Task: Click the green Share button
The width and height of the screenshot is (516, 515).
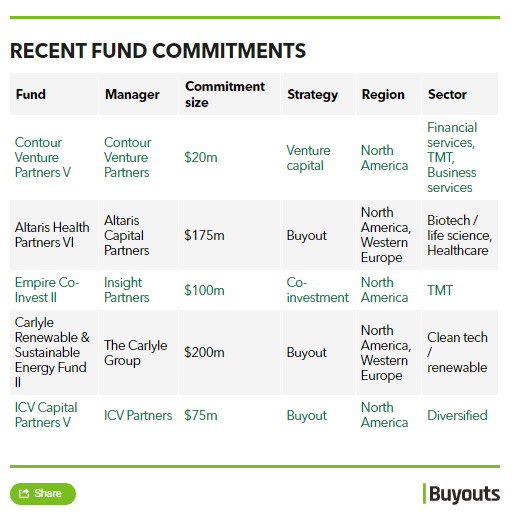Action: pyautogui.click(x=43, y=494)
